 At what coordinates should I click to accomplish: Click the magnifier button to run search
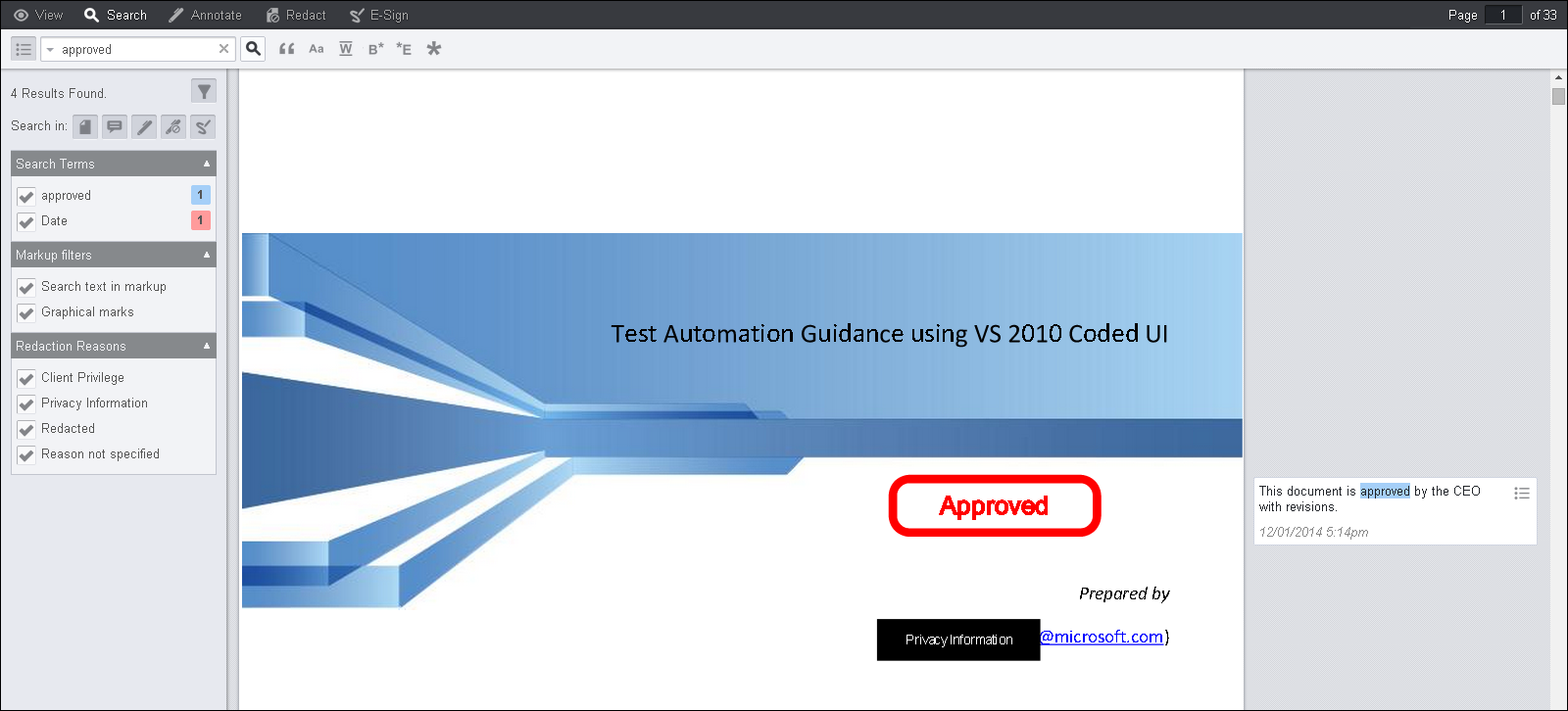tap(253, 49)
